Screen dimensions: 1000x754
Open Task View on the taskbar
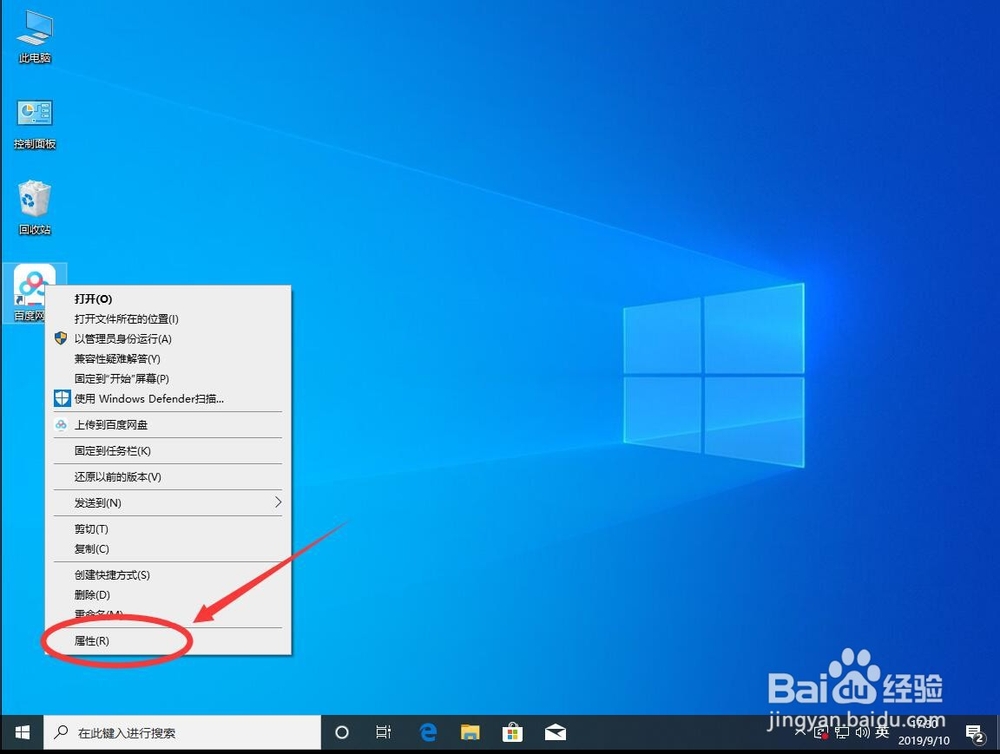click(383, 732)
